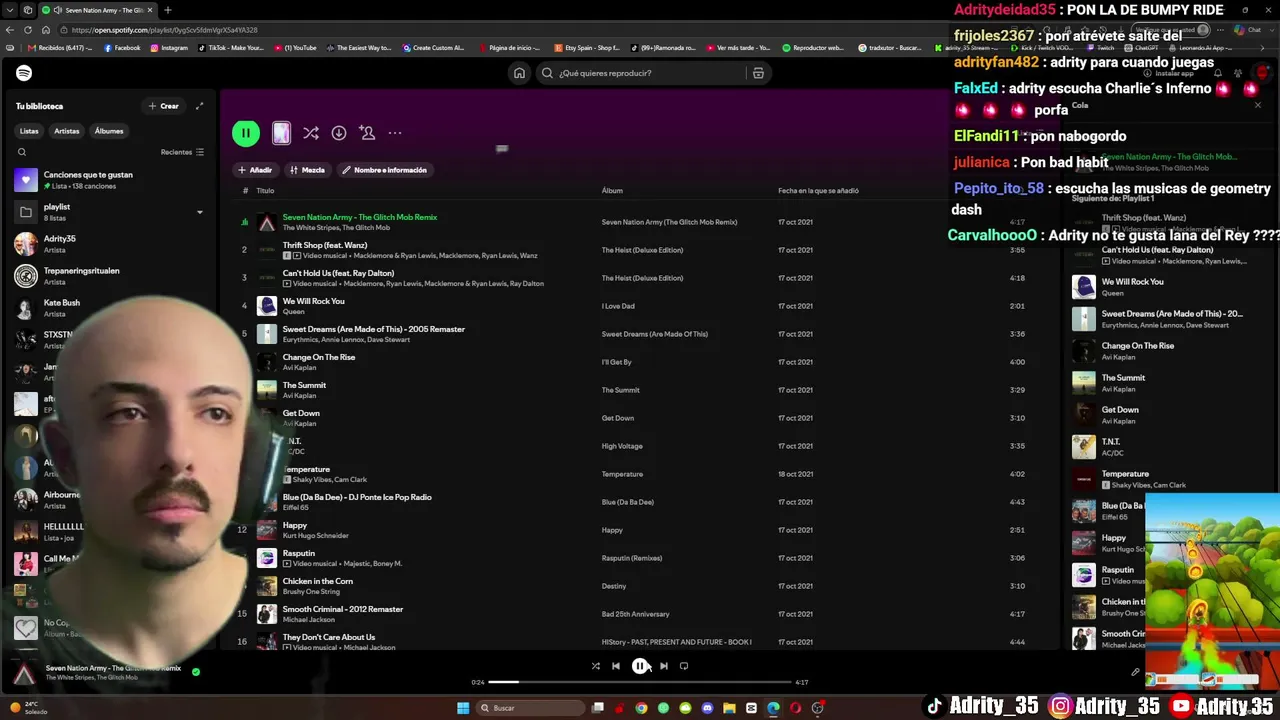Open the Instagram bookmark
Image resolution: width=1280 pixels, height=720 pixels.
pyautogui.click(x=169, y=48)
